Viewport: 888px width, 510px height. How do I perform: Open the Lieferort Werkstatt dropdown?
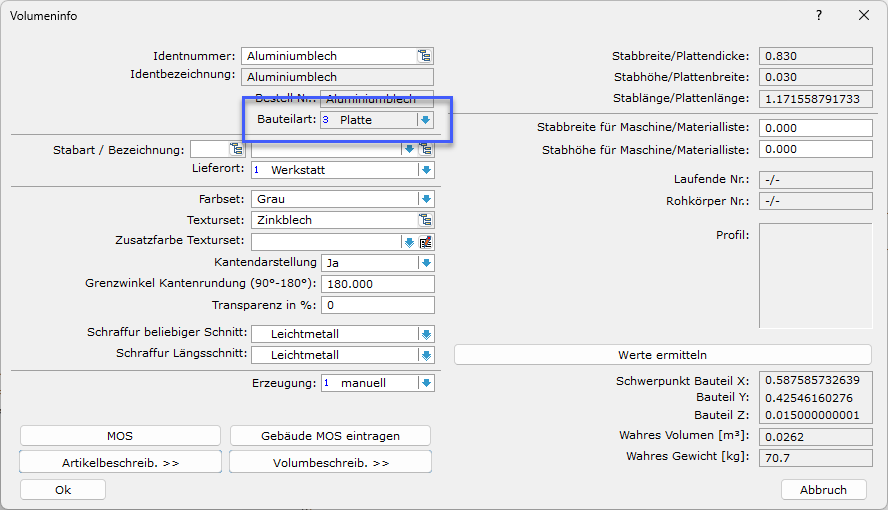[x=426, y=170]
